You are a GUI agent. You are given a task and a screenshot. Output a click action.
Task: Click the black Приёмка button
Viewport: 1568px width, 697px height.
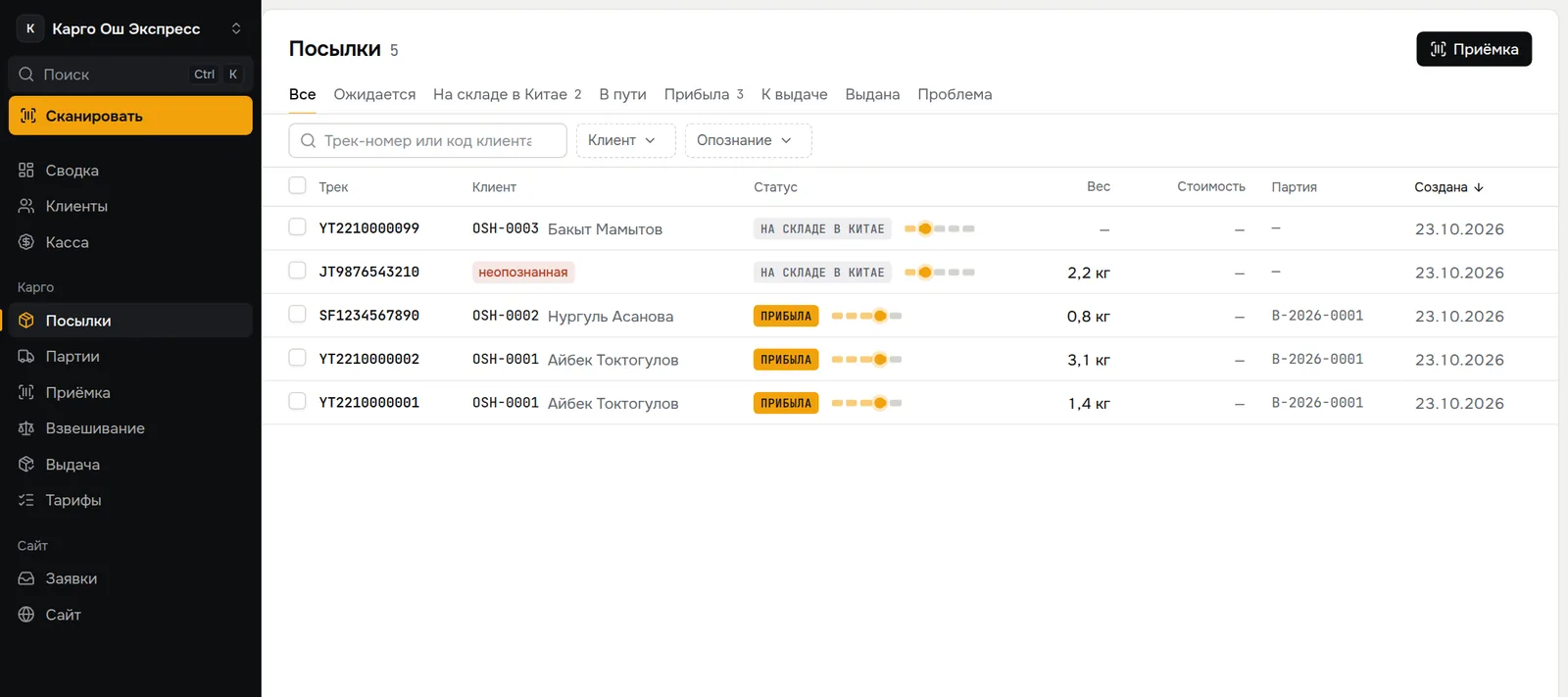[1474, 49]
